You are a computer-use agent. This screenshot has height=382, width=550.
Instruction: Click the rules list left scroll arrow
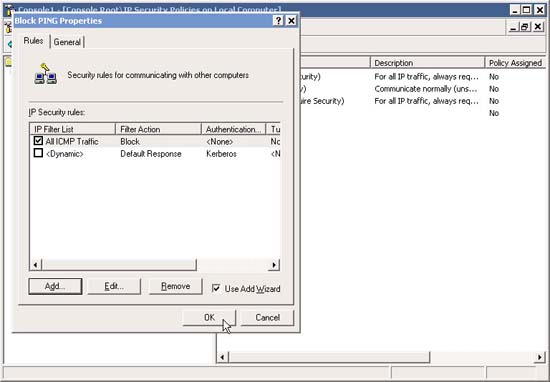(35, 265)
